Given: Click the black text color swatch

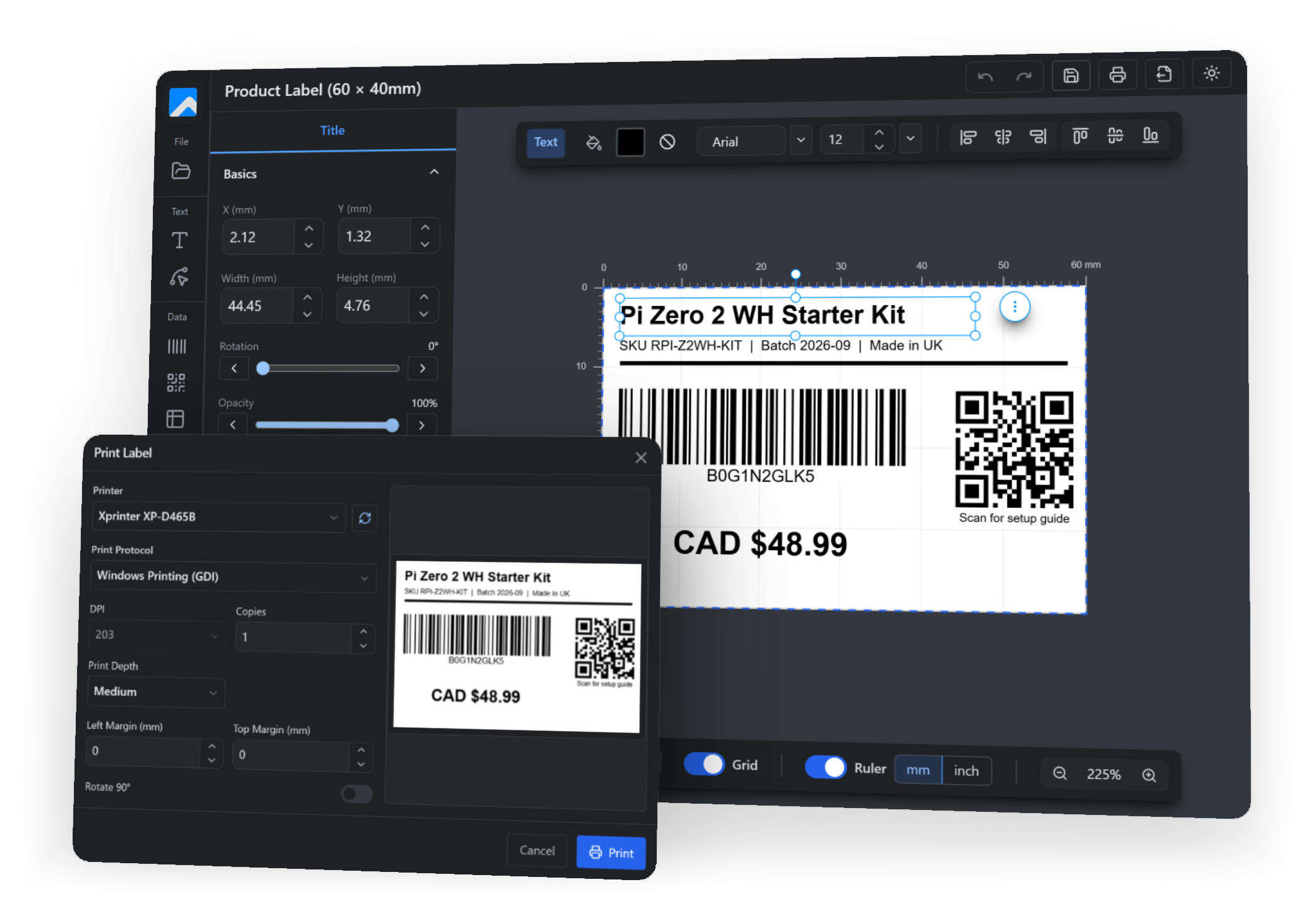Looking at the screenshot, I should tap(630, 142).
